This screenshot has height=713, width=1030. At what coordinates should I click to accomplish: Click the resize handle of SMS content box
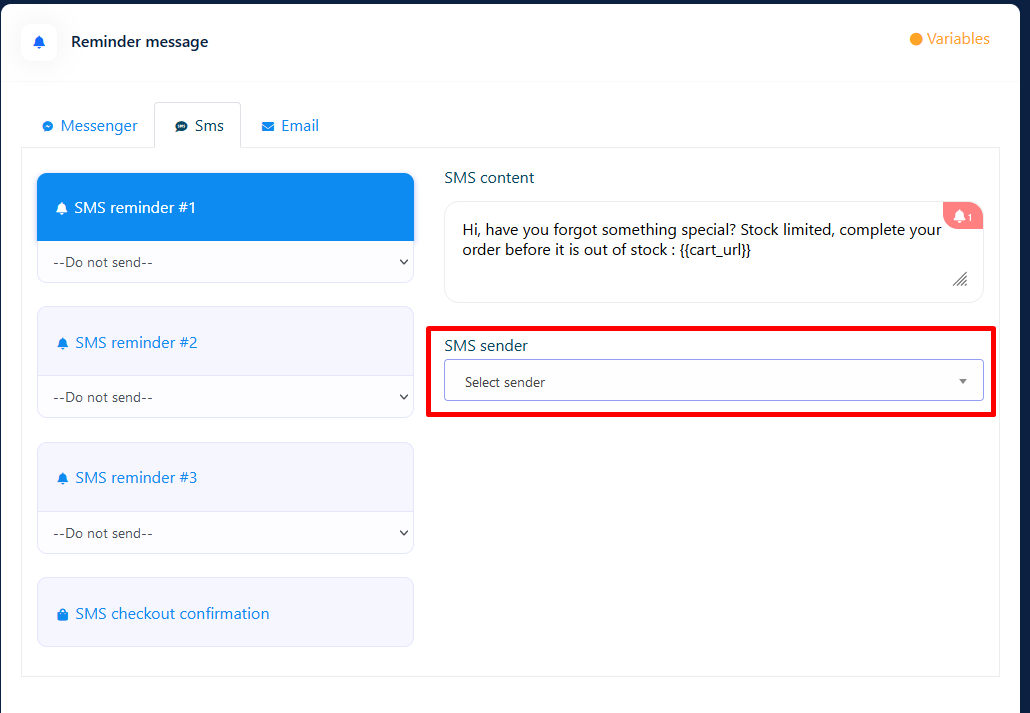(x=960, y=280)
